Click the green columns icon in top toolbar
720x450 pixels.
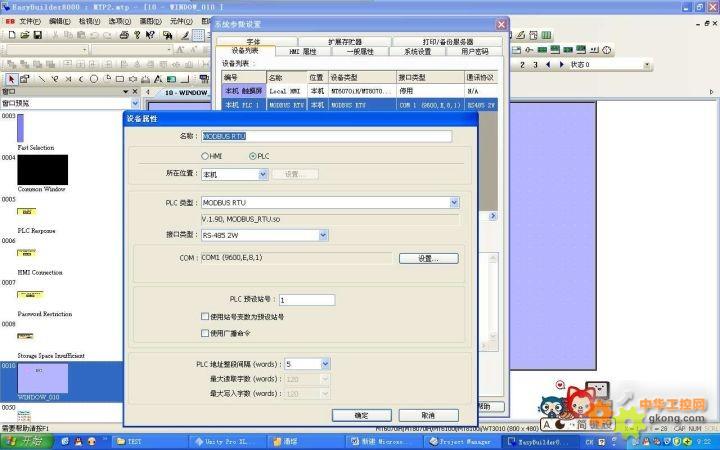[x=546, y=35]
